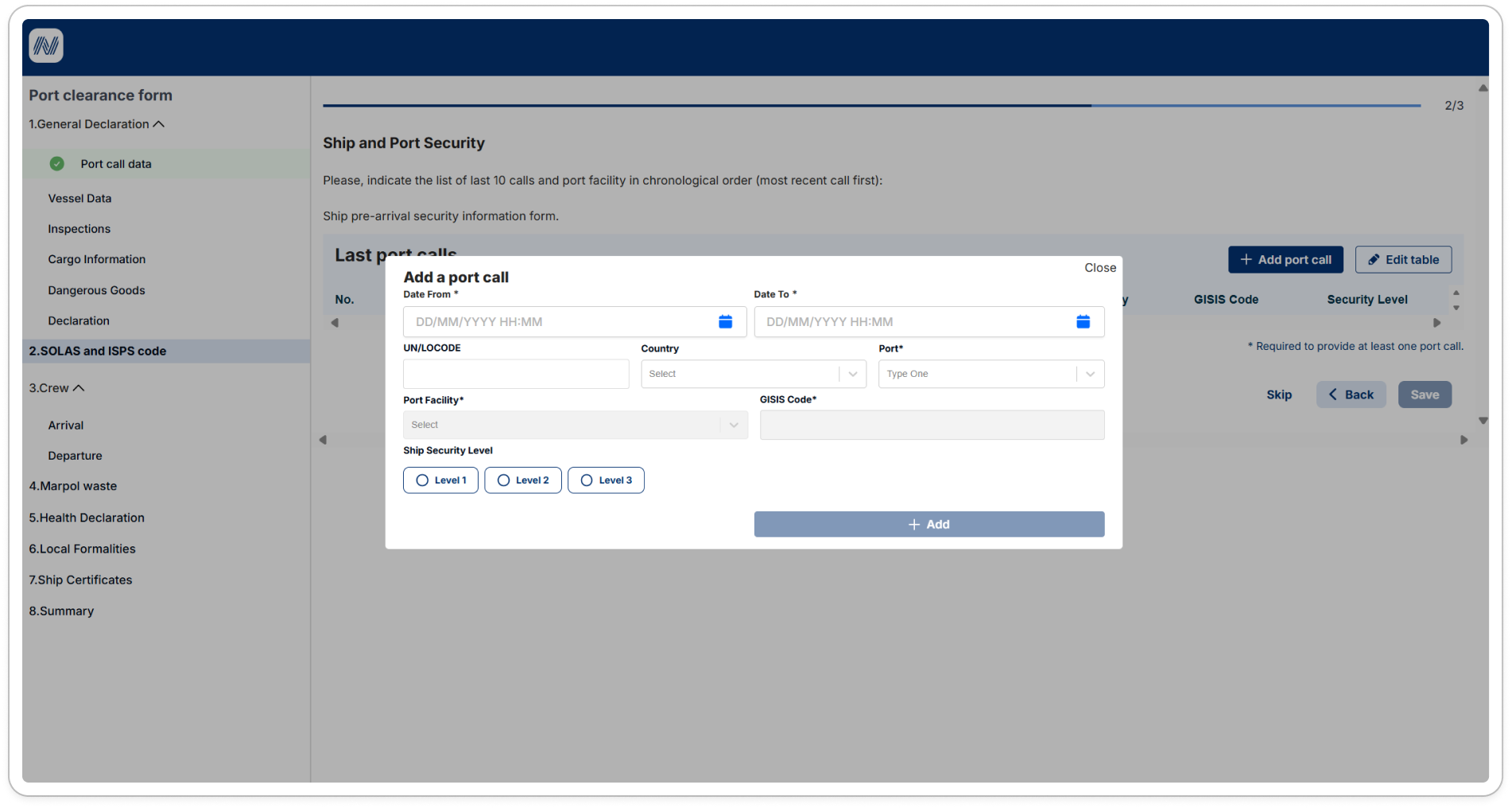Viewport: 1512px width, 808px height.
Task: Open the Port Facility select dropdown
Action: click(x=576, y=425)
